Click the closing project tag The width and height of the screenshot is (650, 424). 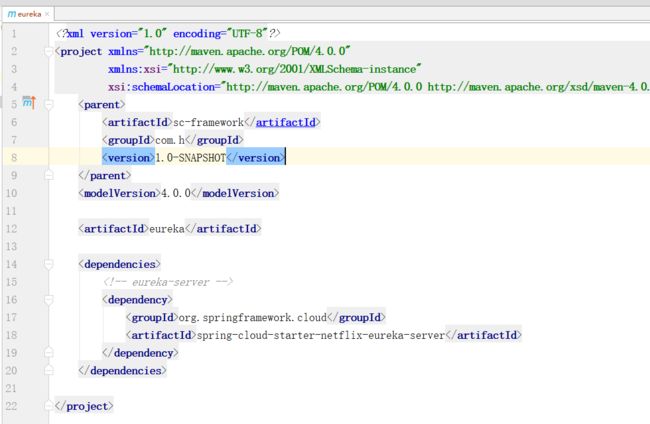[84, 406]
